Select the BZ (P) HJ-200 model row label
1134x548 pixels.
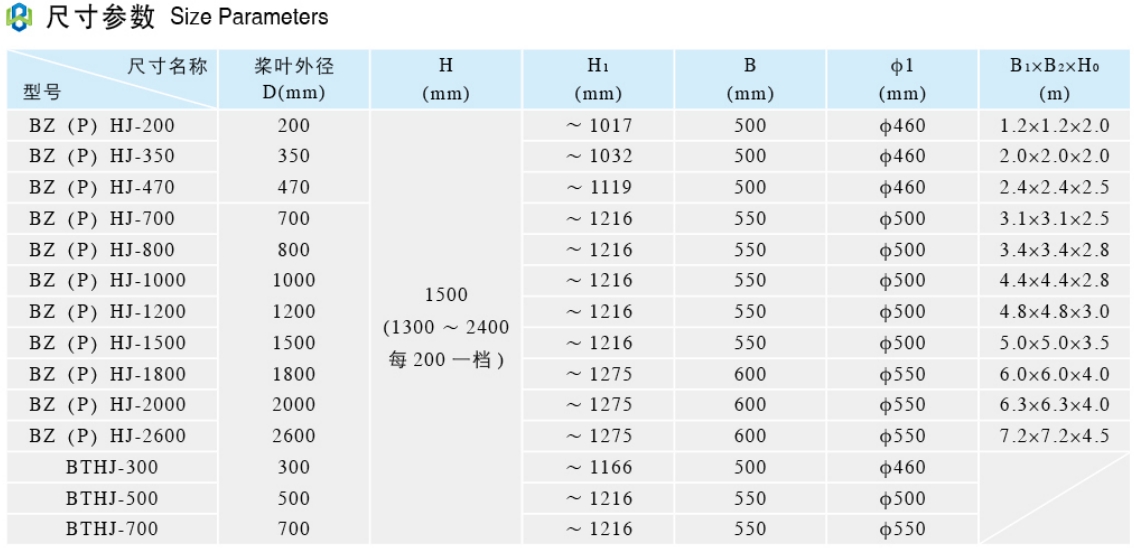point(101,126)
